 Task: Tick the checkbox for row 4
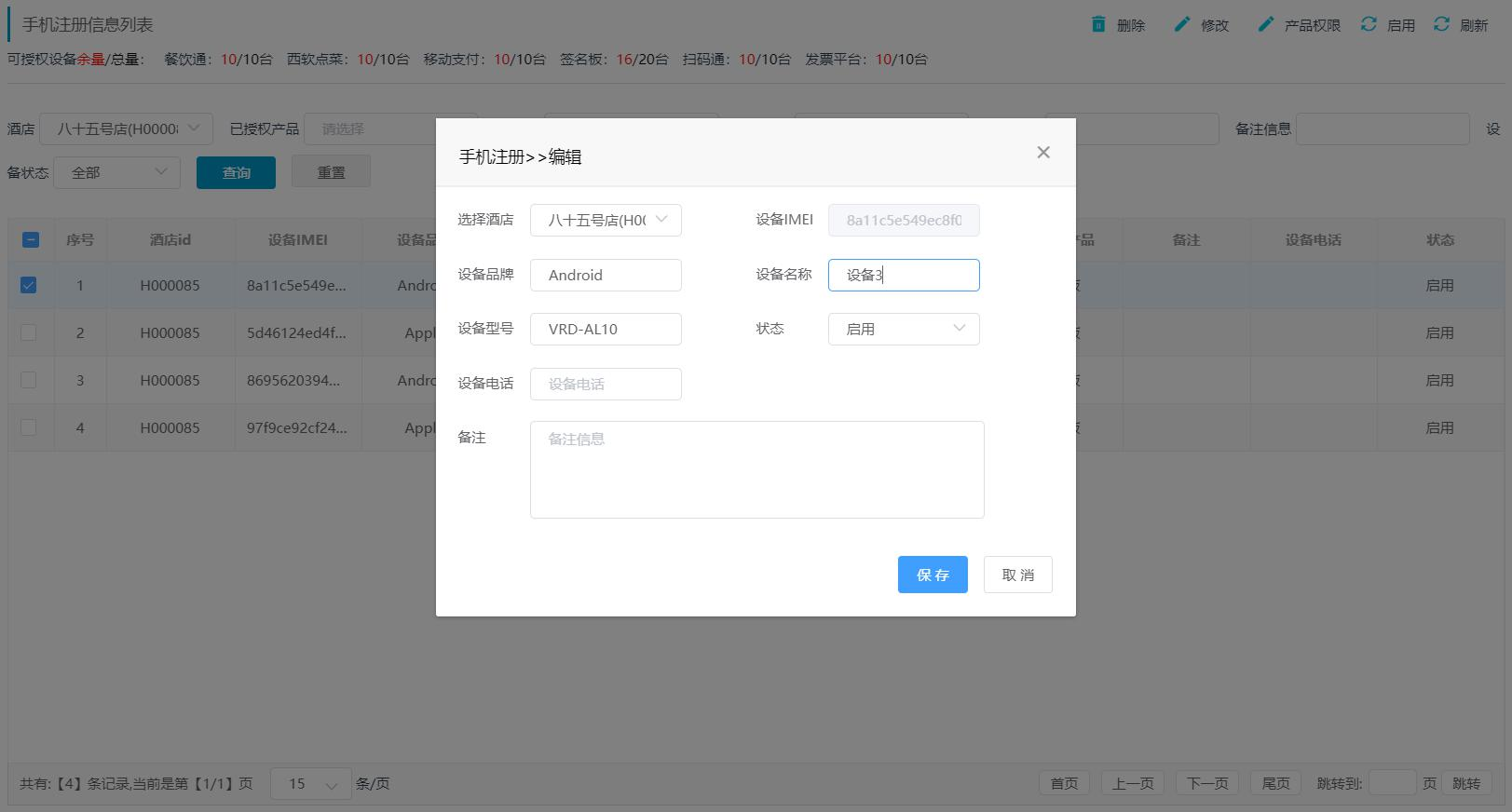[x=29, y=427]
